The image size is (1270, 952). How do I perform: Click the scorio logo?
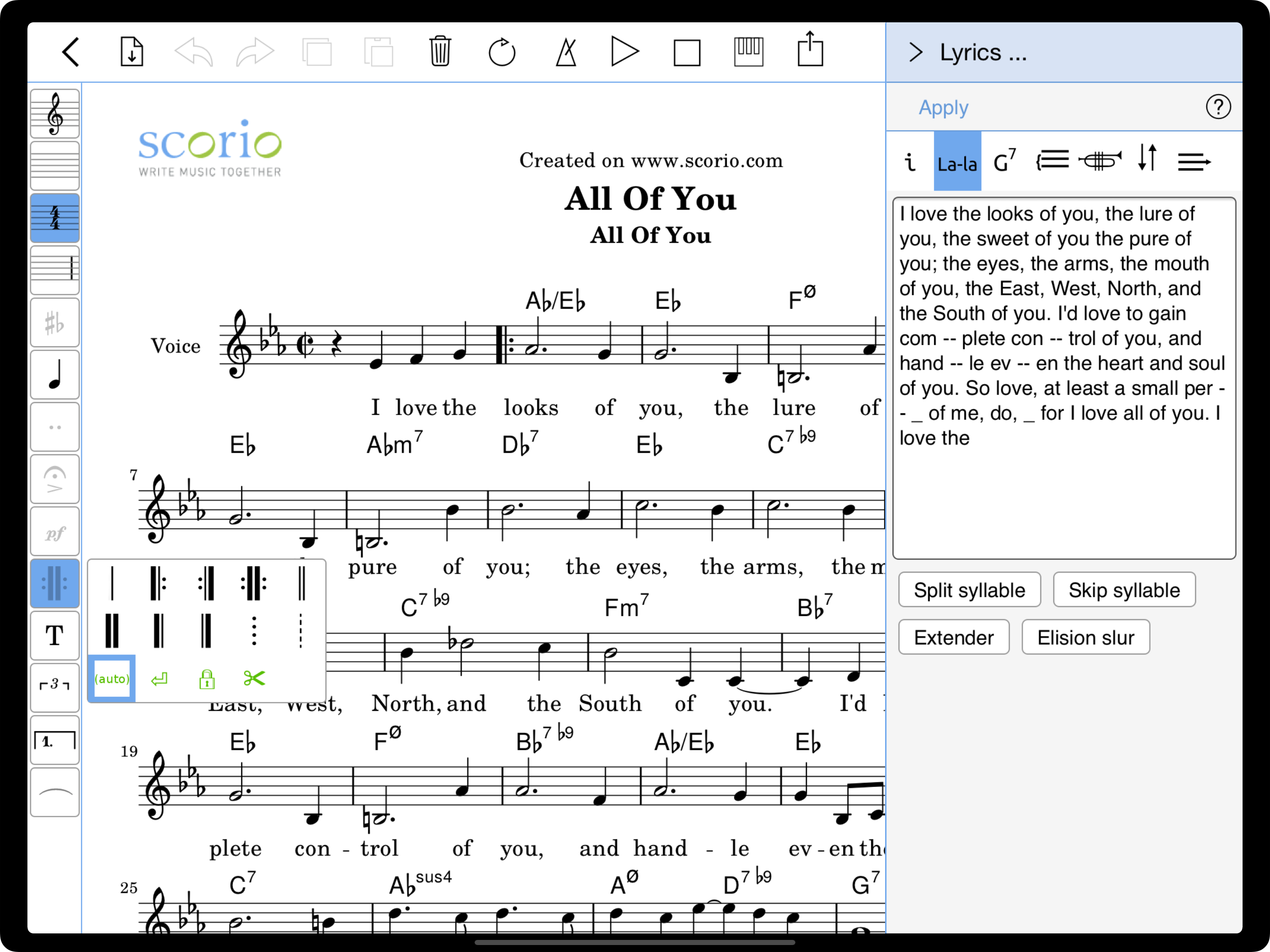tap(210, 148)
